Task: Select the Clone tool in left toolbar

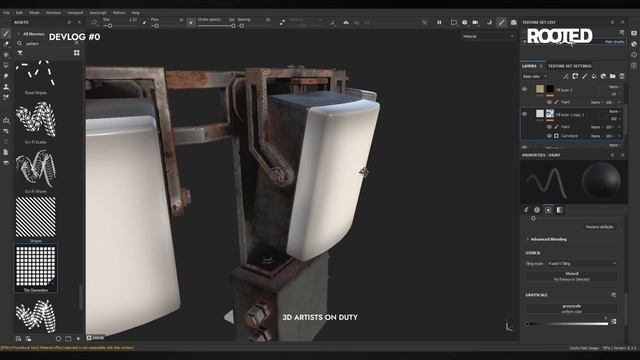Action: (x=6, y=87)
